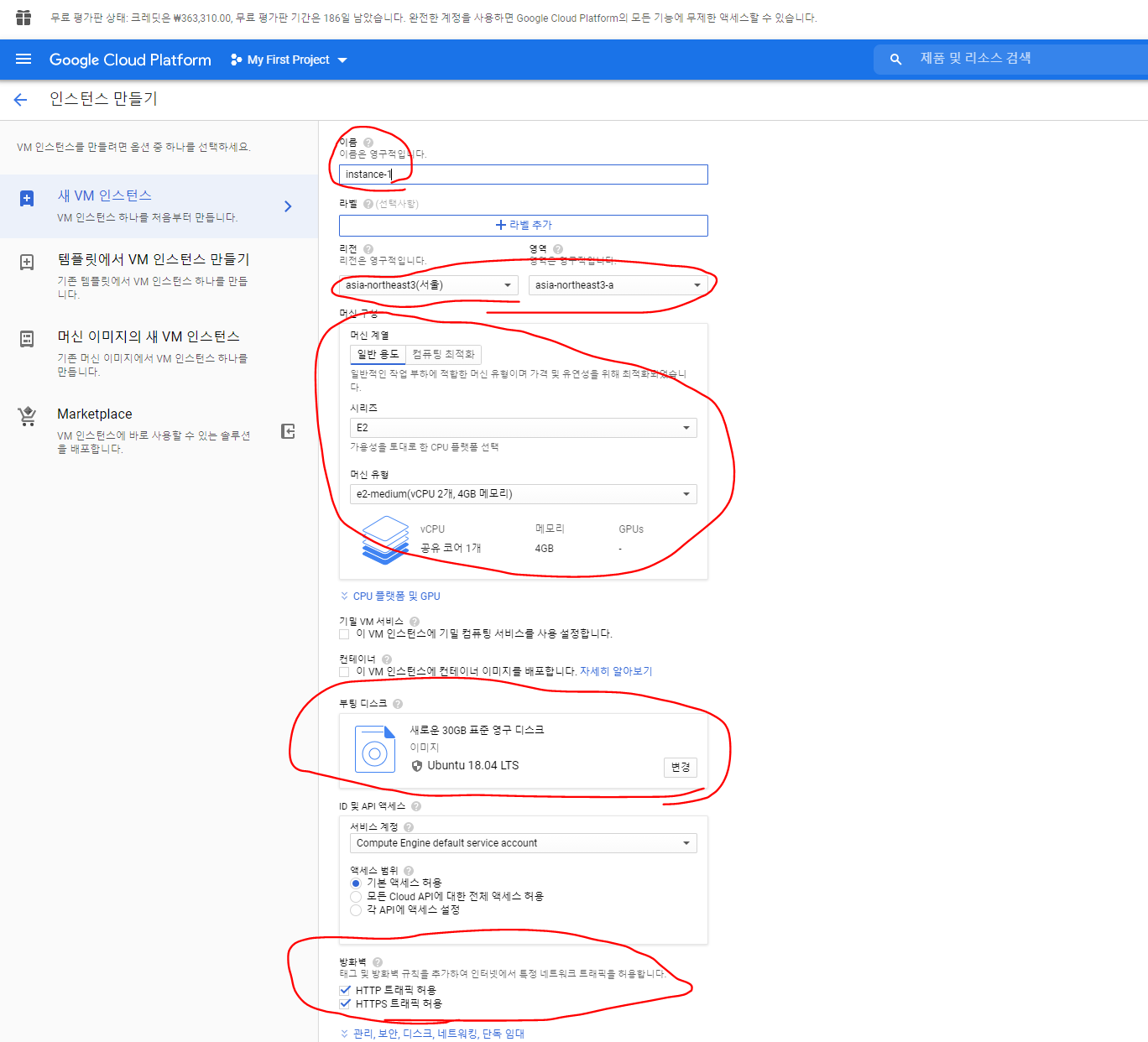
Task: Open help icon next to 액세스 범위
Action: tap(409, 871)
